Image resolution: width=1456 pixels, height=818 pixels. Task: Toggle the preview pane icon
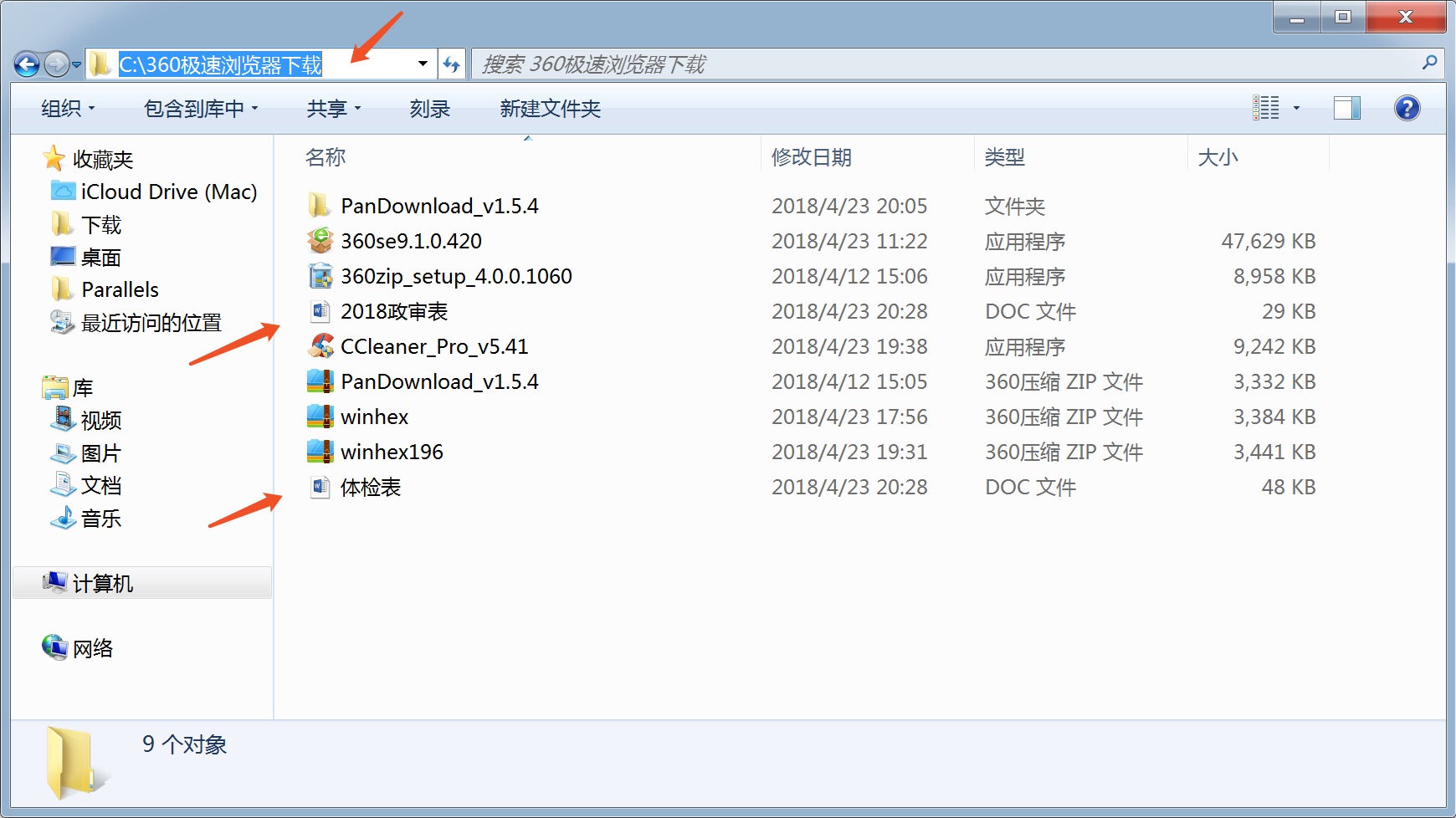pos(1346,108)
